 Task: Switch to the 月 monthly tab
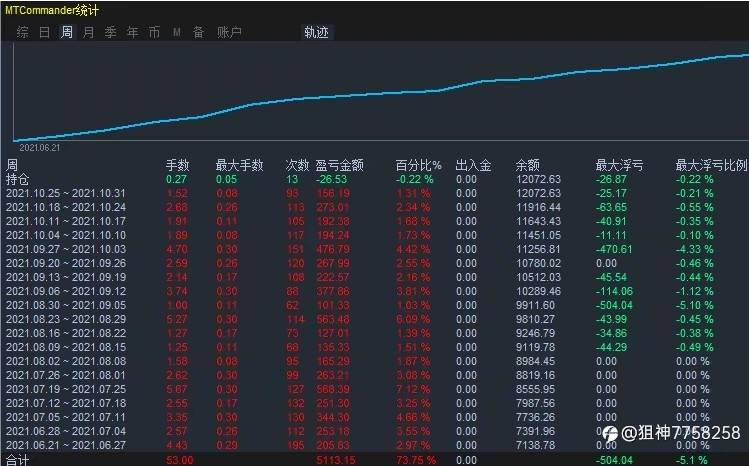[88, 32]
